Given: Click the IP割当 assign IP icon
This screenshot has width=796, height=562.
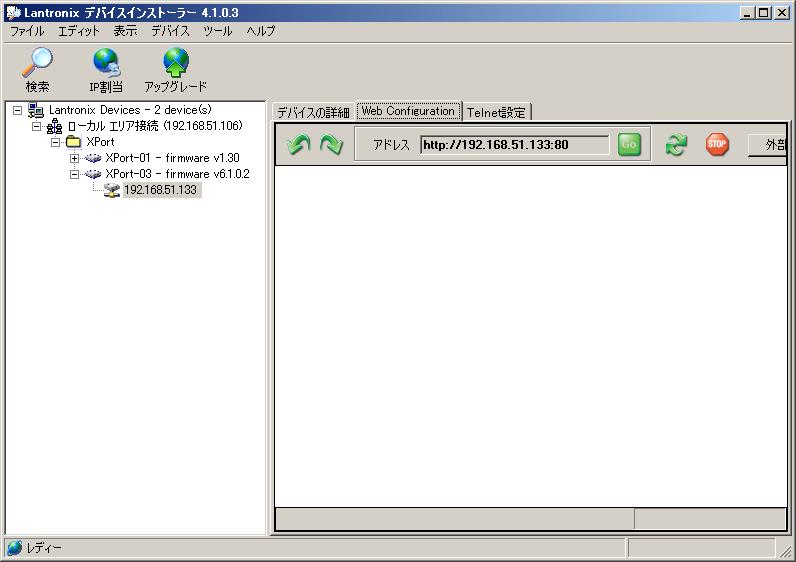Looking at the screenshot, I should [106, 63].
